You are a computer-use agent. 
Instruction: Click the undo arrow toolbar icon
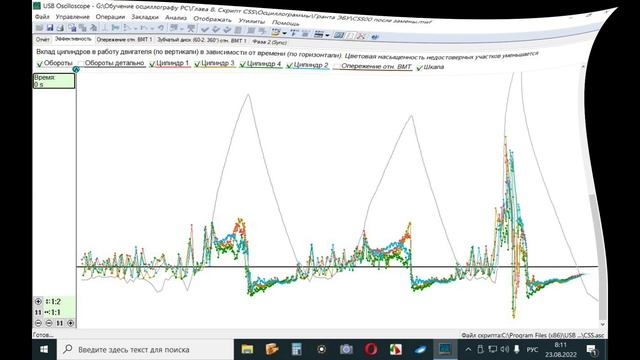161,28
